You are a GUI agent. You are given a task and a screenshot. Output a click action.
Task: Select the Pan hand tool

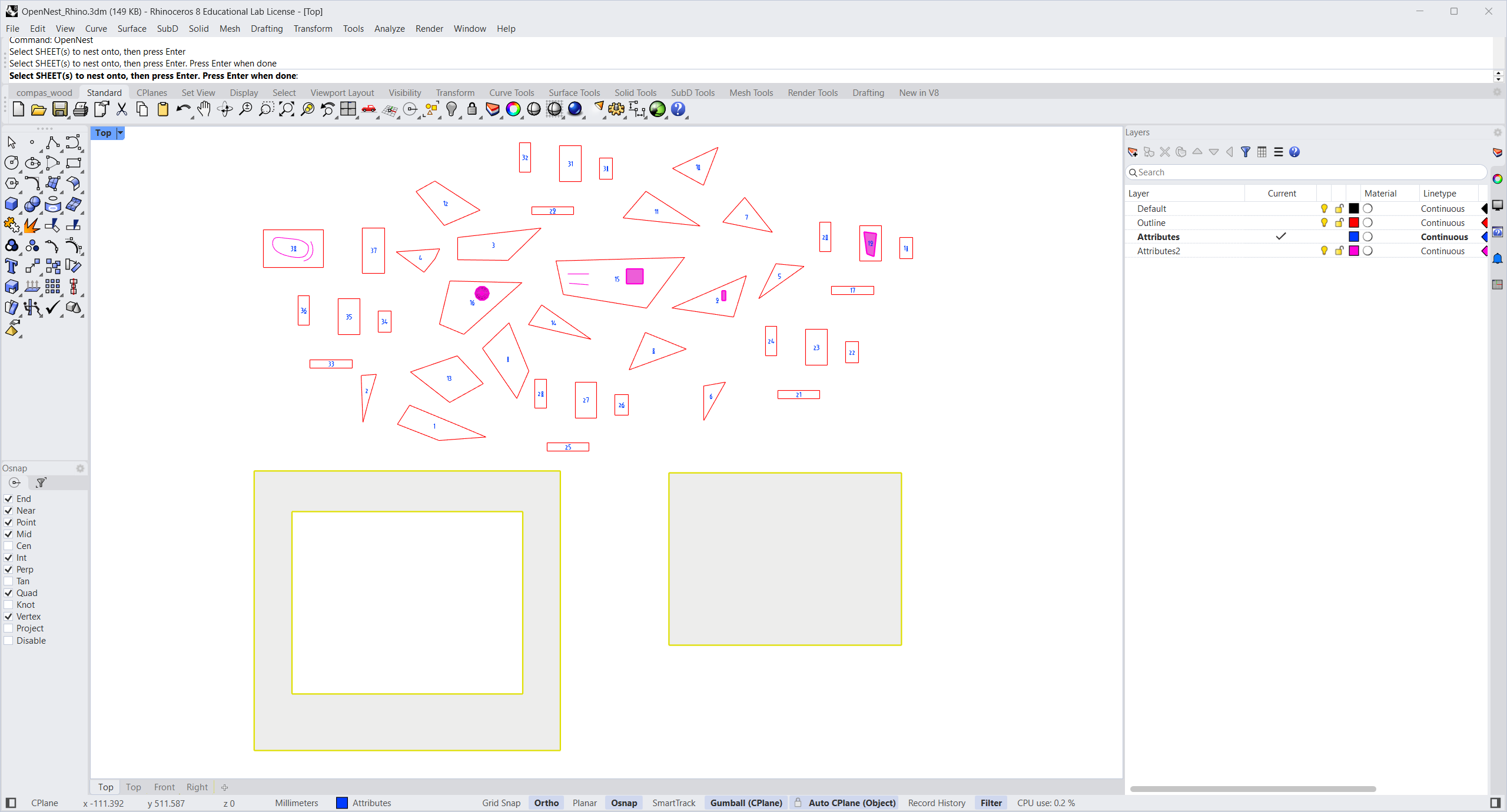click(204, 109)
